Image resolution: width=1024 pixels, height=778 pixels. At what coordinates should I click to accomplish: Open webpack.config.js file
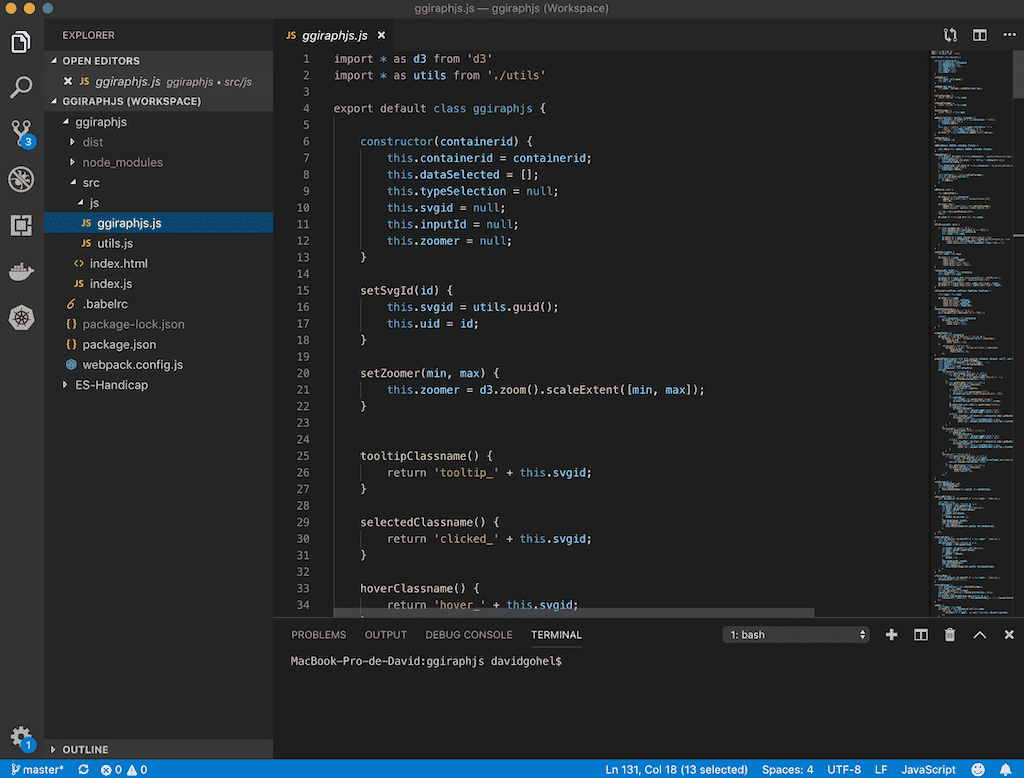point(159,365)
